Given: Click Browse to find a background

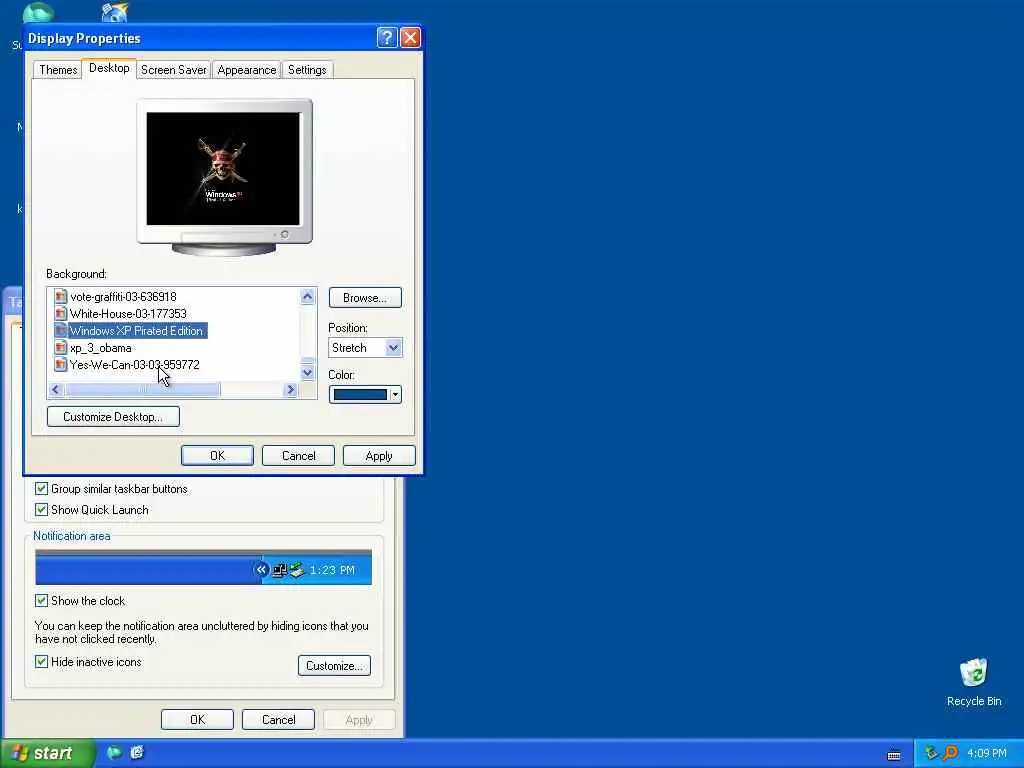Looking at the screenshot, I should pyautogui.click(x=365, y=298).
